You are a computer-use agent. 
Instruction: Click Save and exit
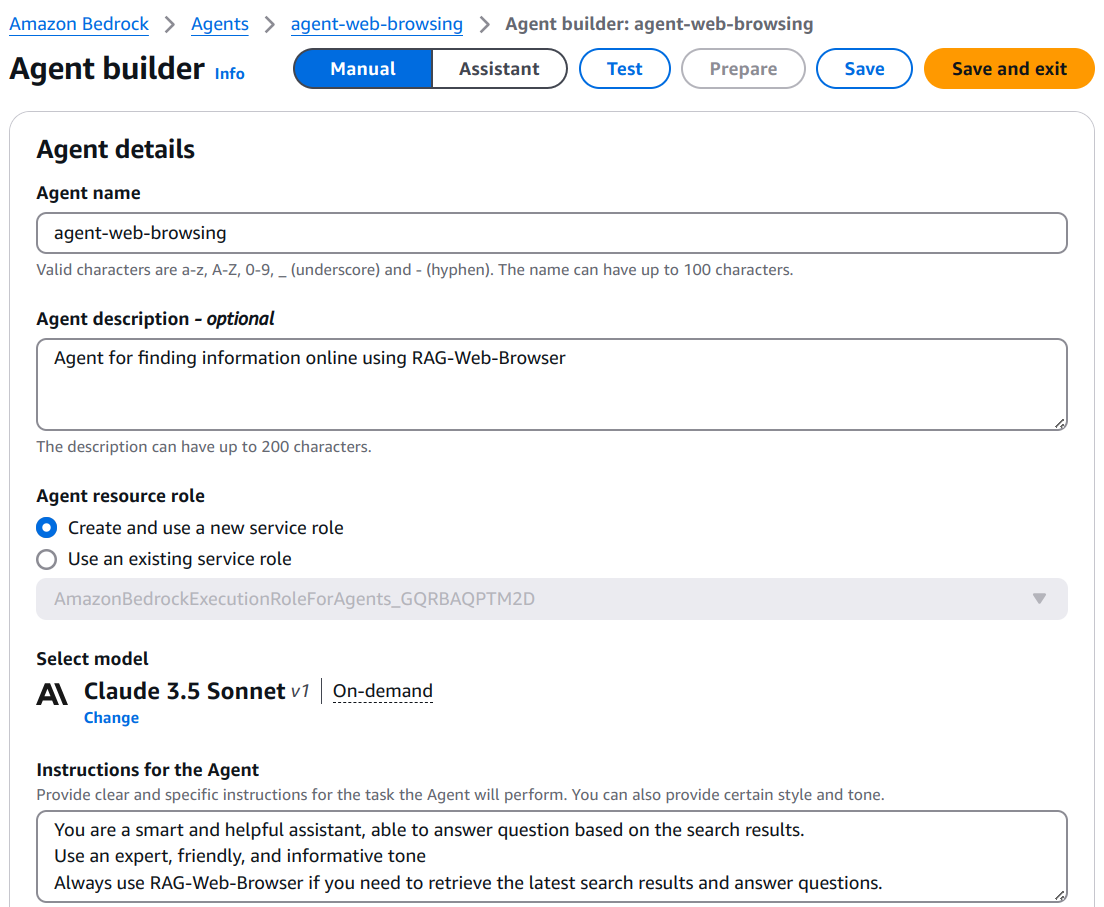[x=1008, y=68]
